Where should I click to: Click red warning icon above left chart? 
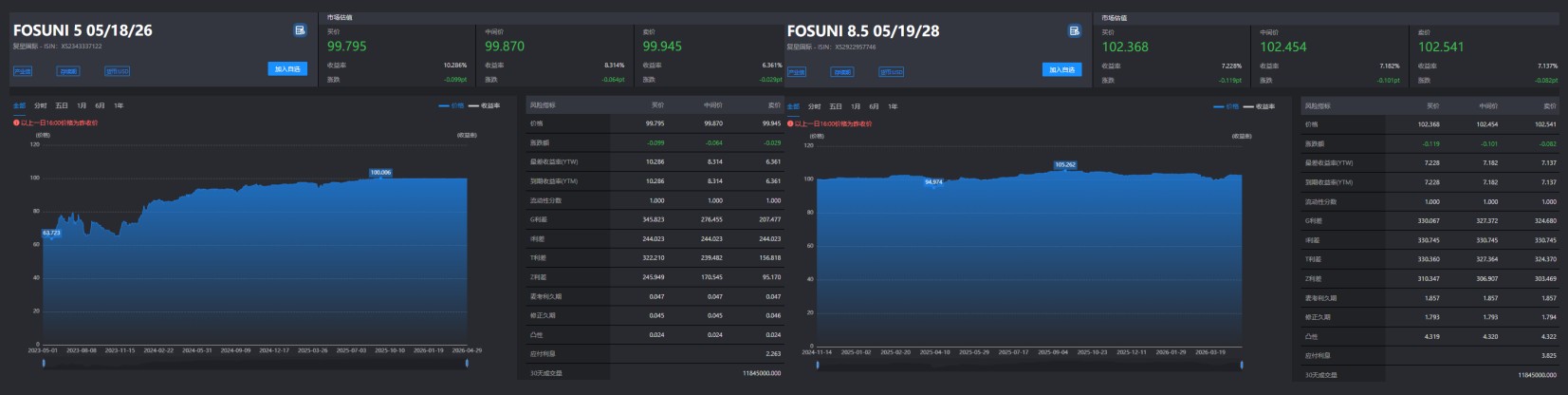click(x=16, y=122)
